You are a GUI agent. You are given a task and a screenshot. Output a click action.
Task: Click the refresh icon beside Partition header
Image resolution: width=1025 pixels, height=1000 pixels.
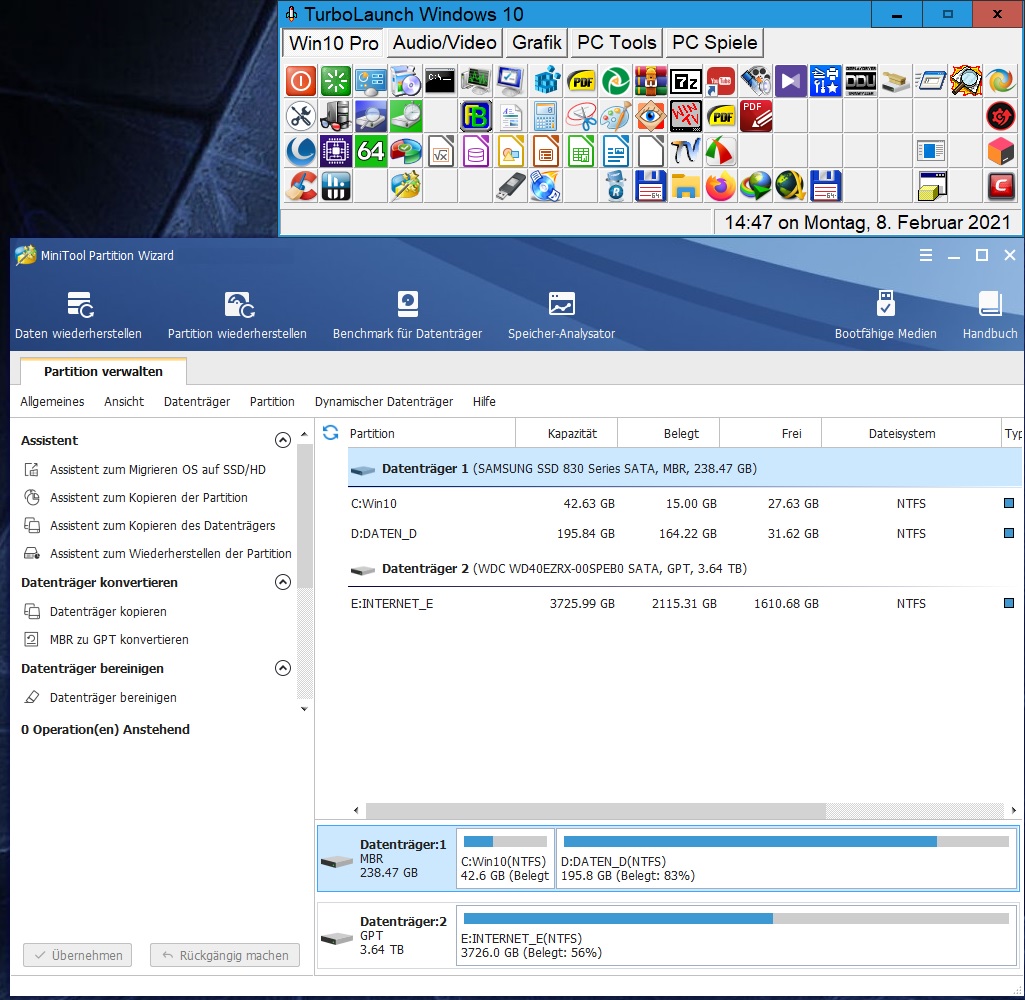click(x=331, y=433)
